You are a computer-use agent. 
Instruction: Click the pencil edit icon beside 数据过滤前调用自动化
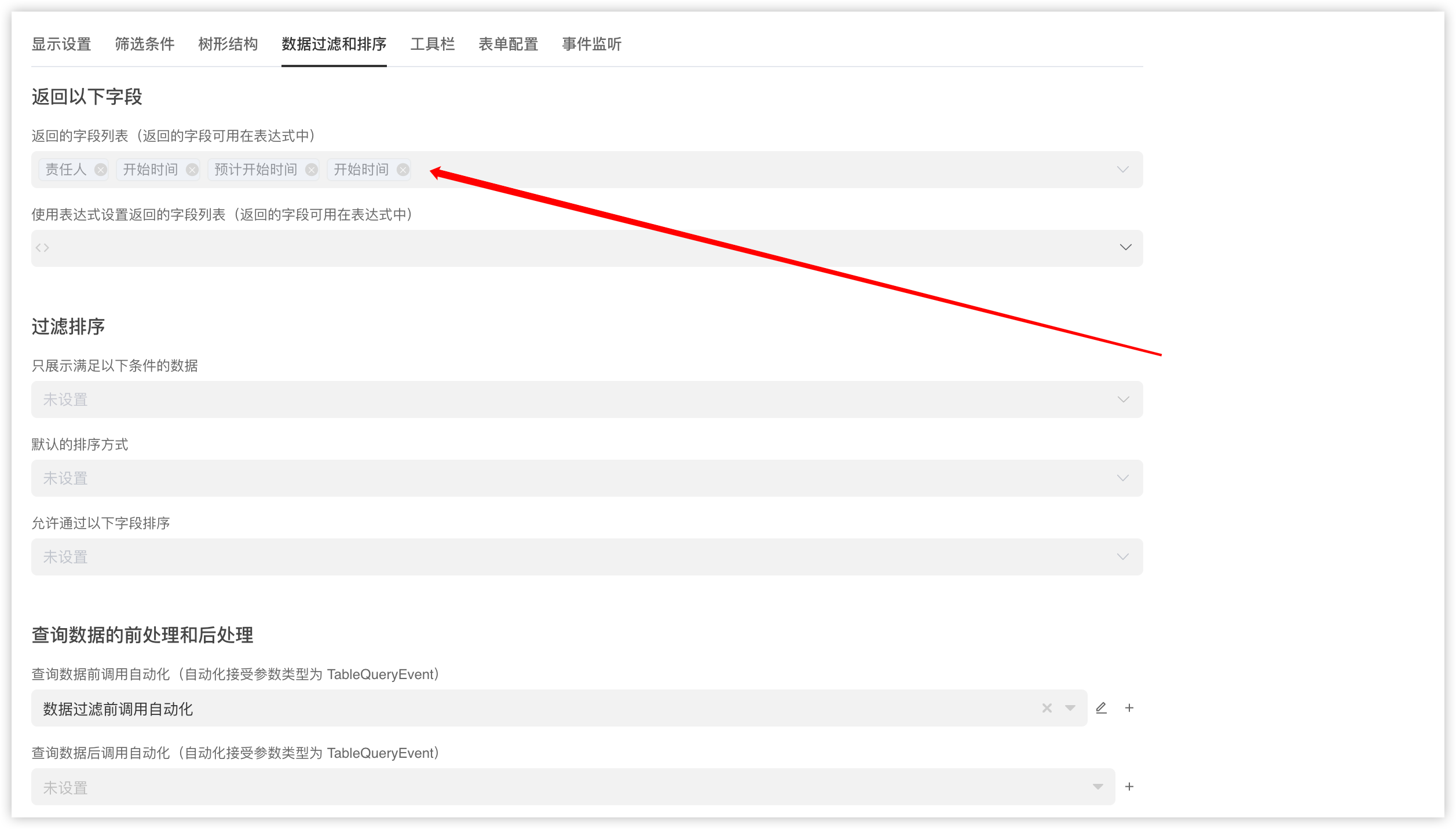1101,707
